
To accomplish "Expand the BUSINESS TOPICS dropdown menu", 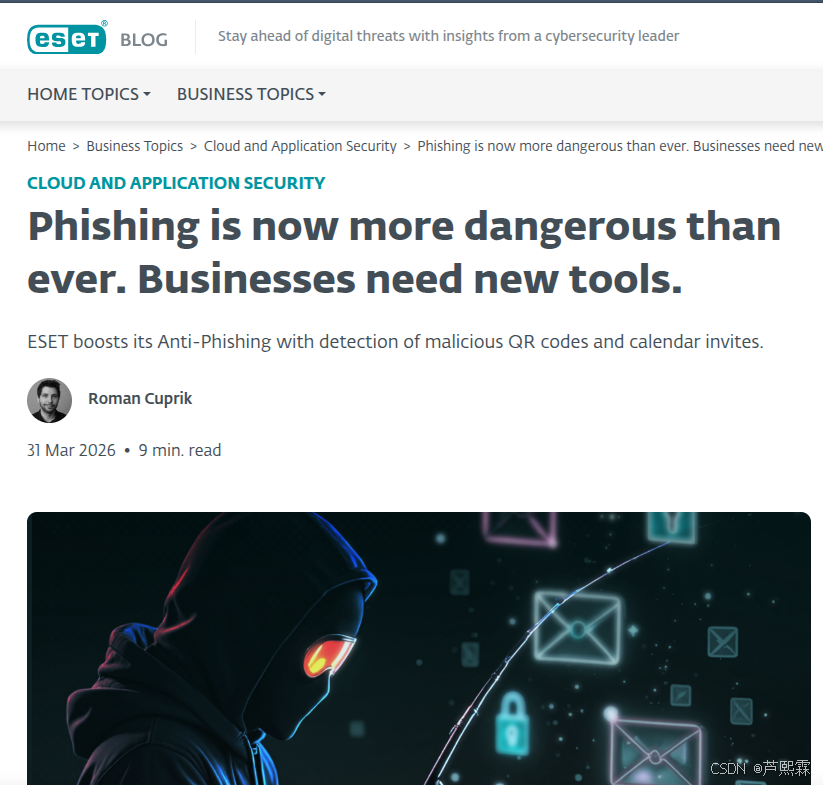I will (251, 94).
